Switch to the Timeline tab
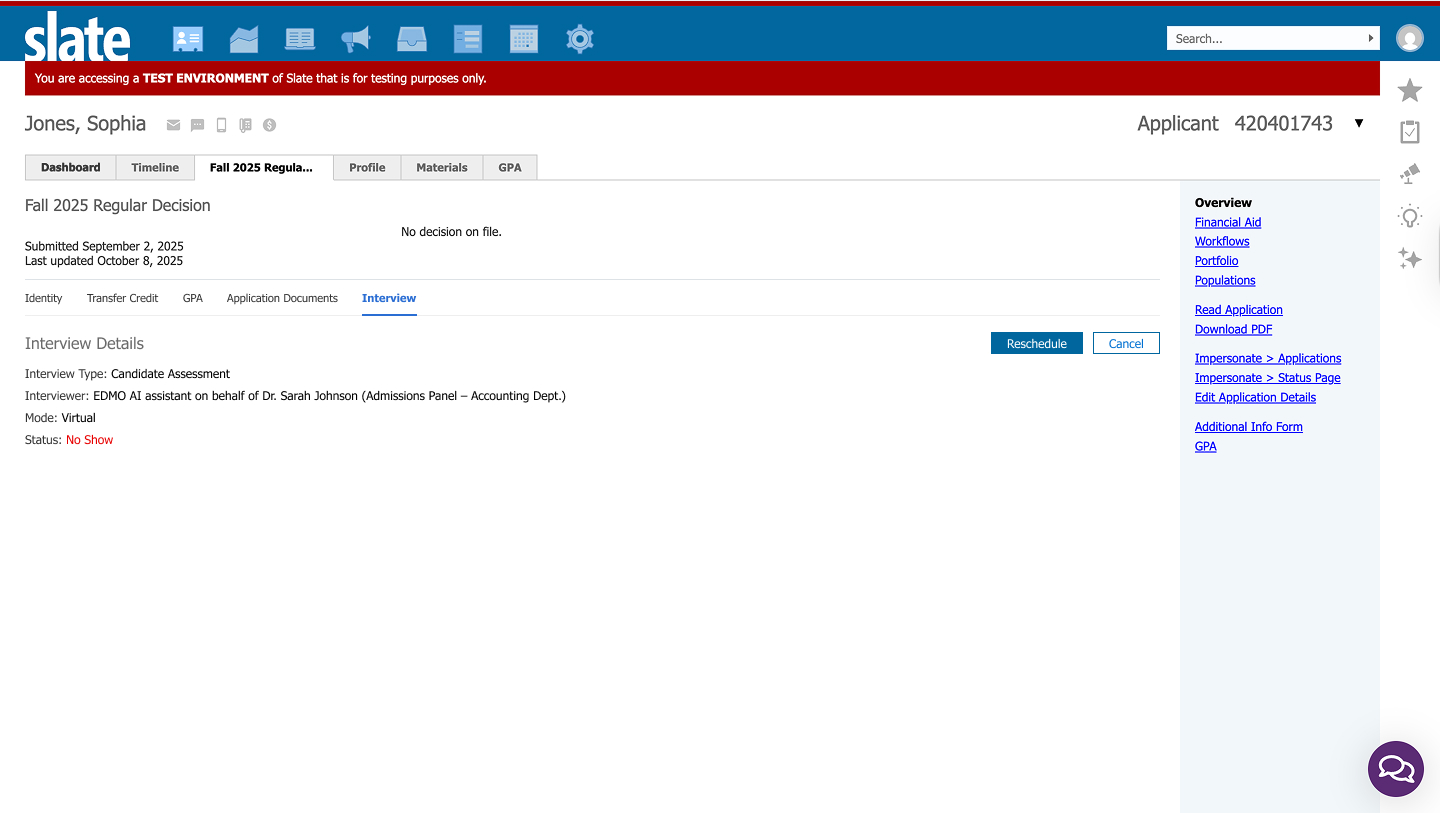1440x813 pixels. click(155, 167)
